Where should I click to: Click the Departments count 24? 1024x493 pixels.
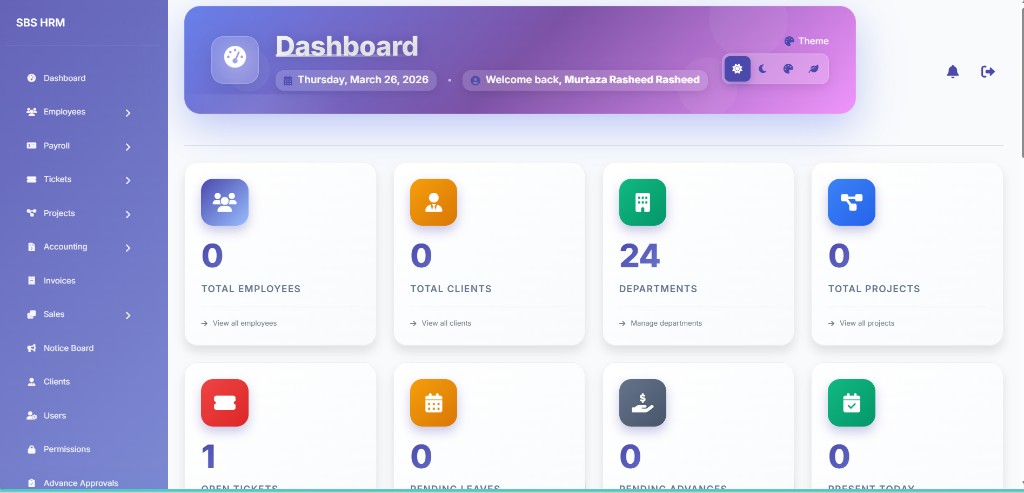point(639,256)
